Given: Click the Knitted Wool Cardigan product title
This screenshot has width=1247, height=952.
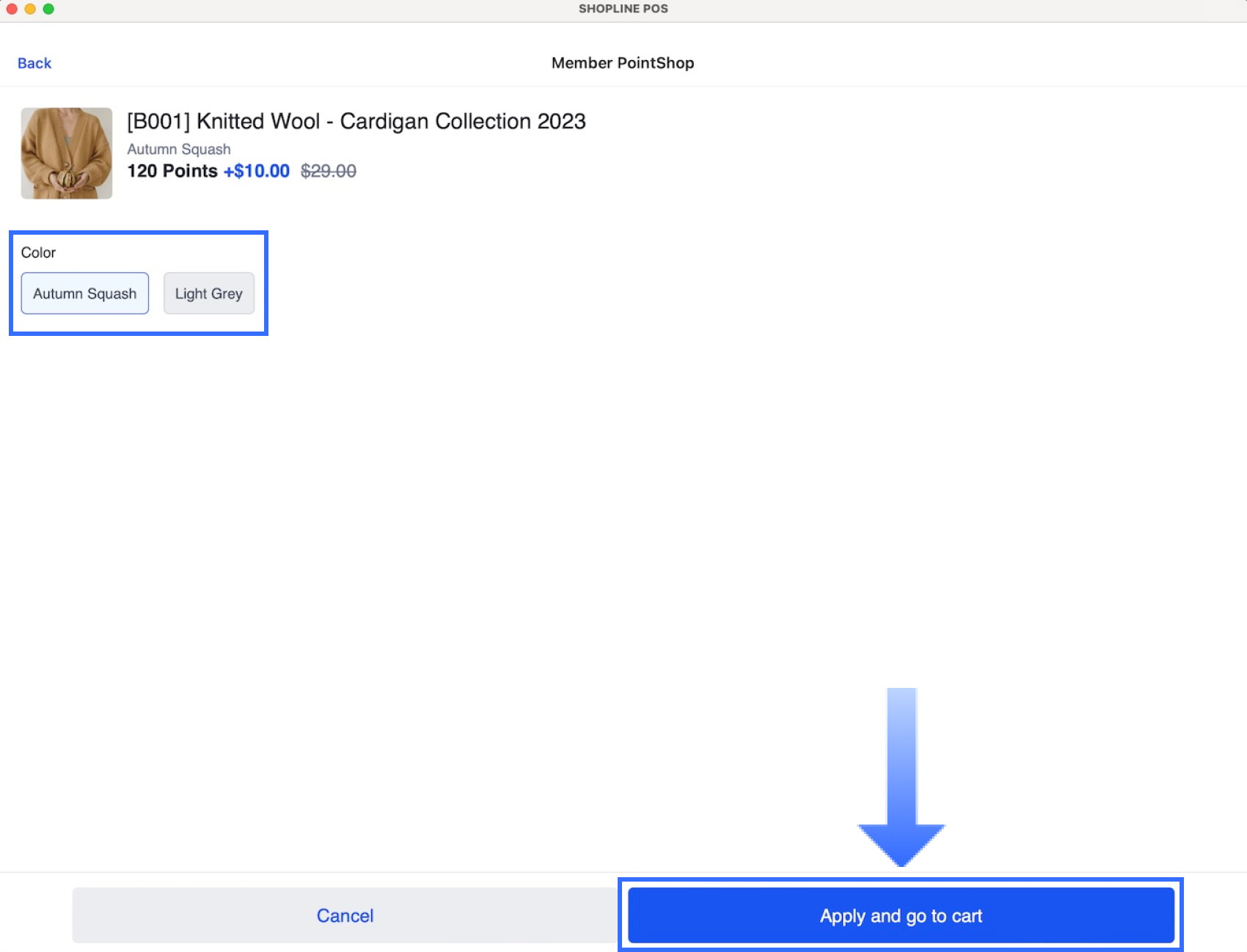Looking at the screenshot, I should point(356,121).
